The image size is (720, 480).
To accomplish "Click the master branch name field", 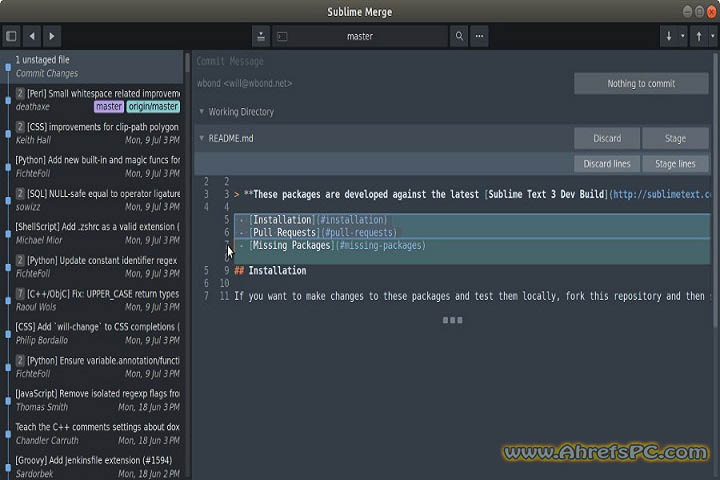I will [360, 36].
